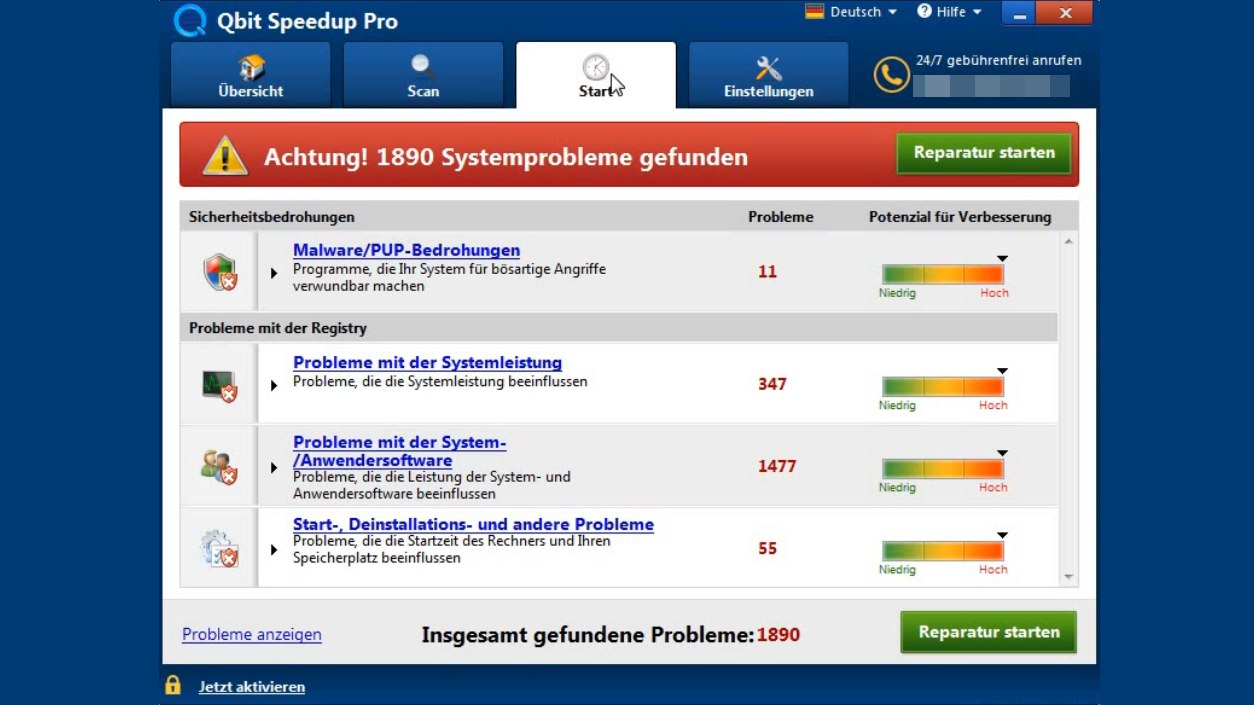This screenshot has height=705, width=1254.
Task: Click the Systemleistung severity gauge bar
Action: (x=943, y=386)
